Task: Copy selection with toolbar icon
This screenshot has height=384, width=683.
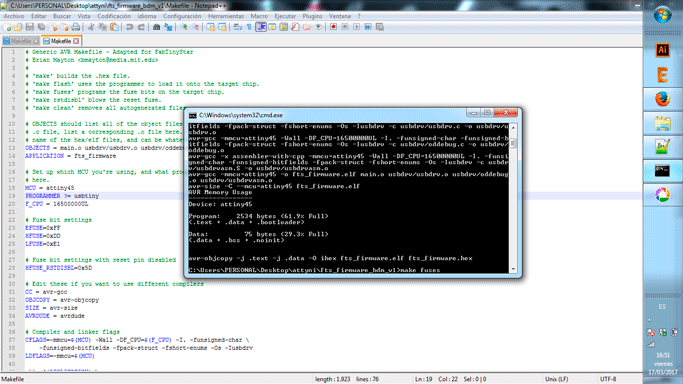Action: coord(103,27)
